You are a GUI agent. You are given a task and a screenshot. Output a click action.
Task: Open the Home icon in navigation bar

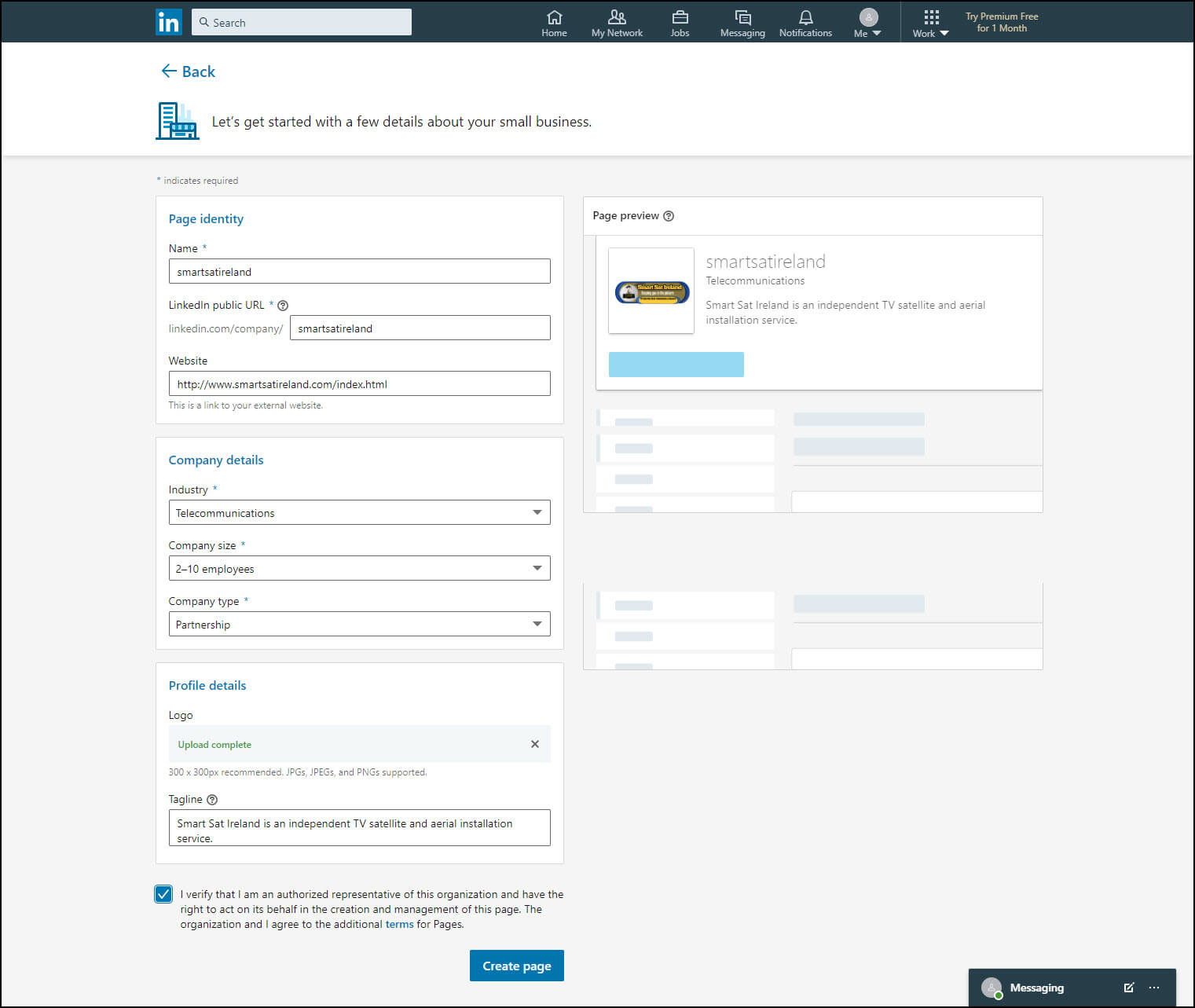554,24
